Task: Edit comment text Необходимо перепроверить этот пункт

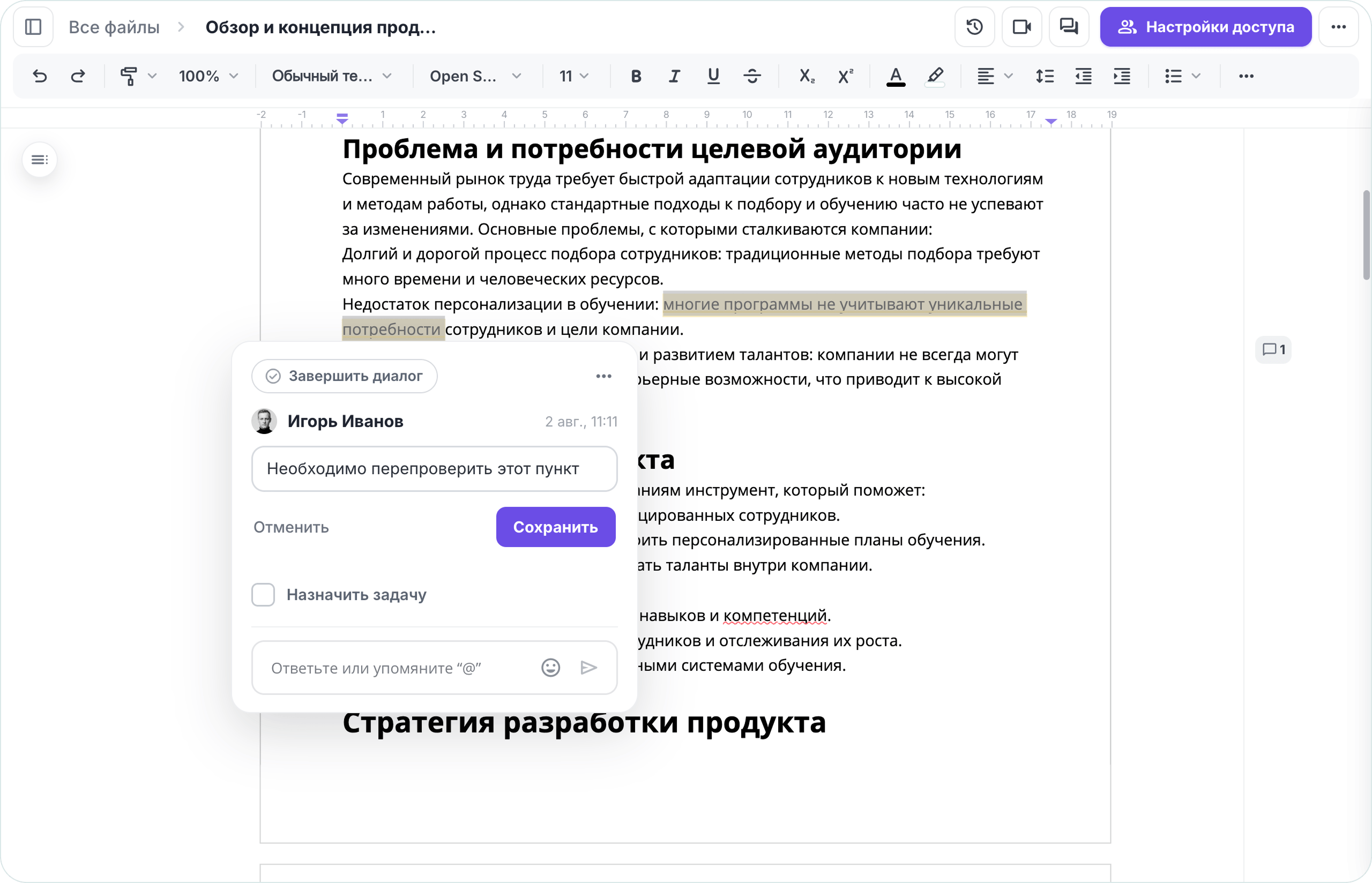Action: [x=435, y=468]
